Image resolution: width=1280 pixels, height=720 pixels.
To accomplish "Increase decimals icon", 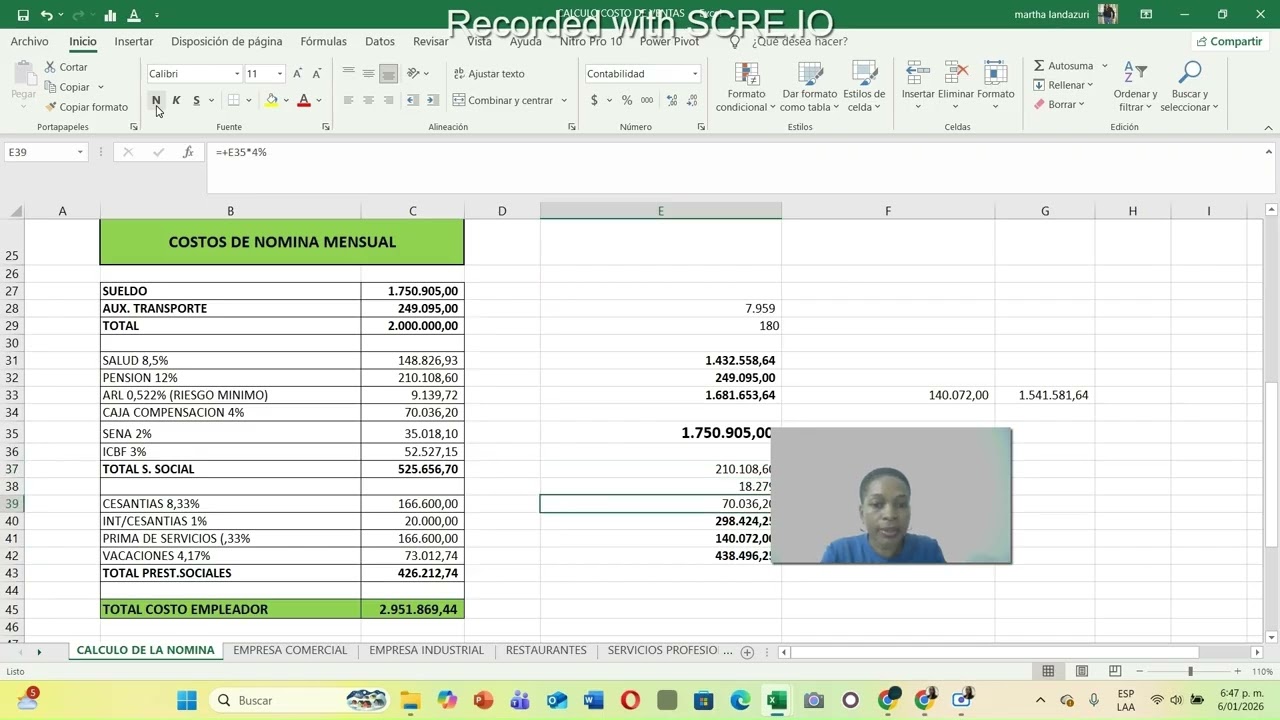I will pos(671,100).
